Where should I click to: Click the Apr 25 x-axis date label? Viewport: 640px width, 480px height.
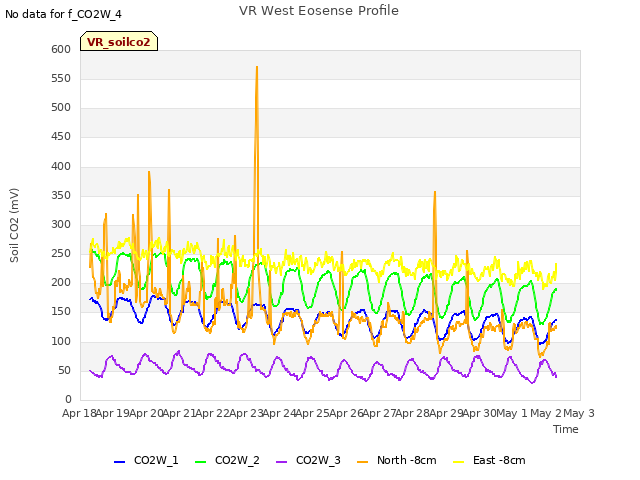[x=313, y=413]
